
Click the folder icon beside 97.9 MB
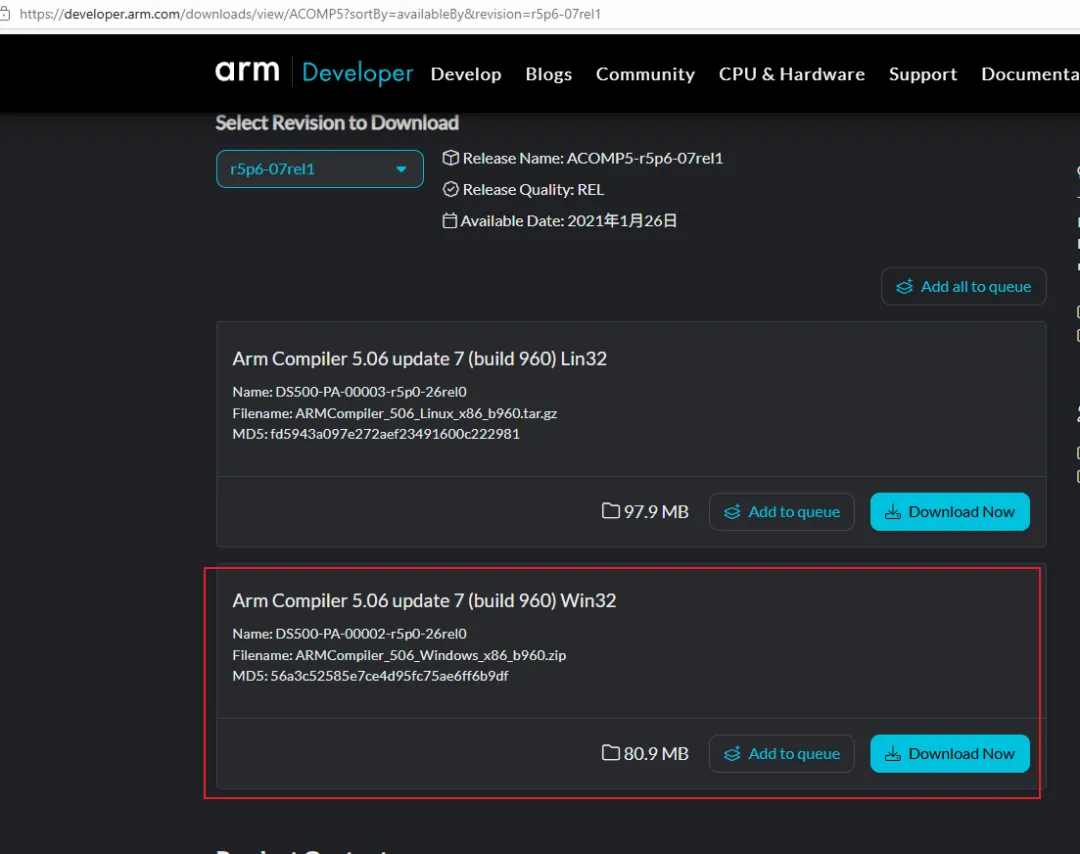pos(610,510)
